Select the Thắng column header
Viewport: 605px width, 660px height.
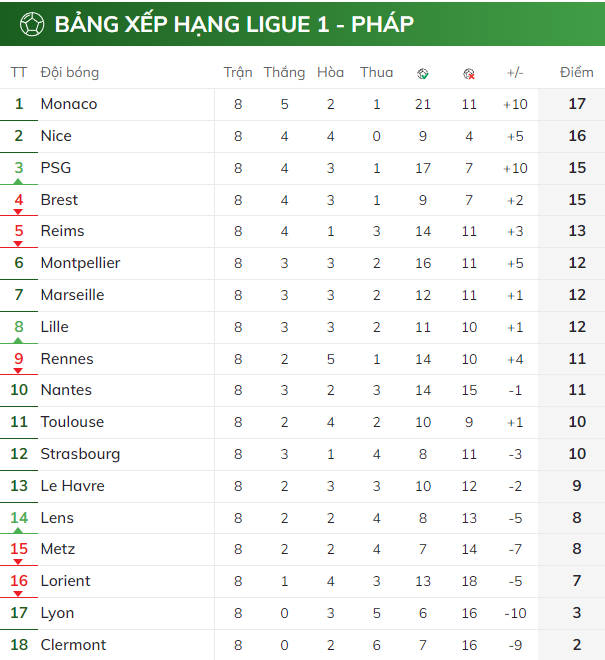point(284,72)
